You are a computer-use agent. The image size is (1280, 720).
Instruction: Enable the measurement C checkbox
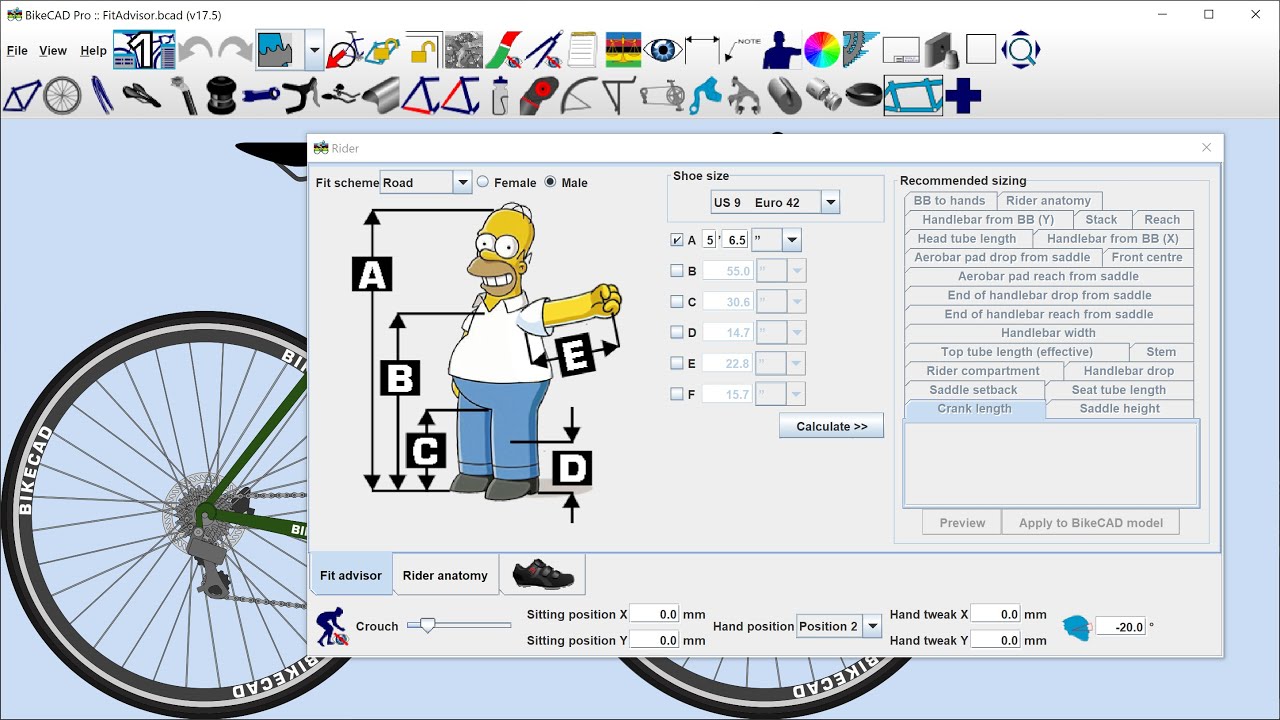pos(677,302)
